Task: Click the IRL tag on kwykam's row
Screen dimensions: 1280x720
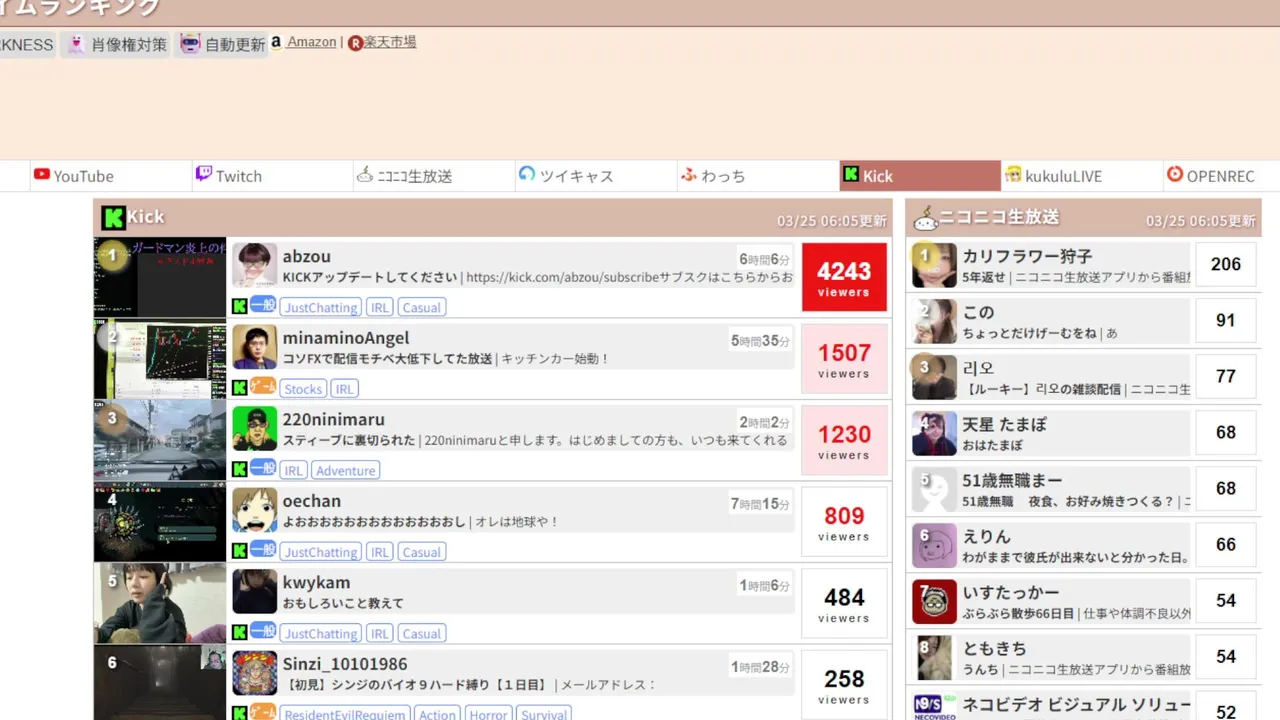Action: tap(380, 633)
